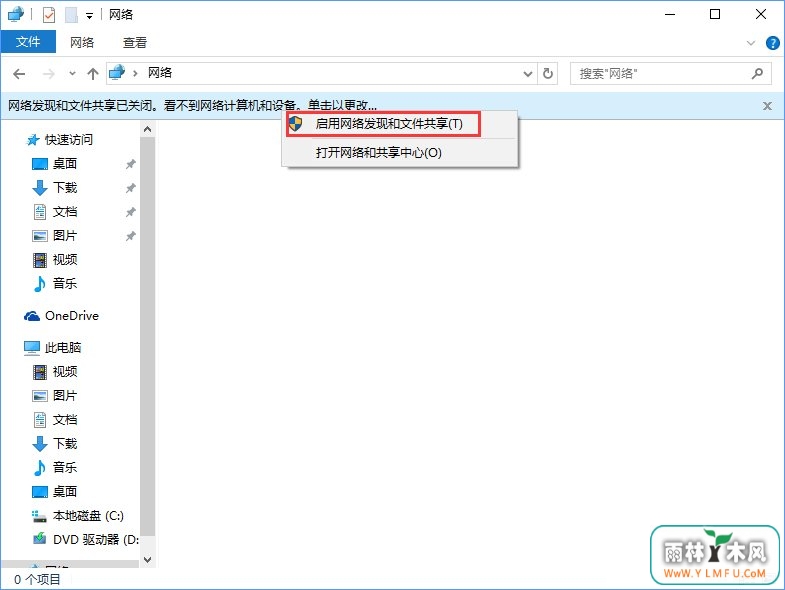The image size is (785, 590).
Task: Open 图片 under 此电脑
Action: pos(65,395)
